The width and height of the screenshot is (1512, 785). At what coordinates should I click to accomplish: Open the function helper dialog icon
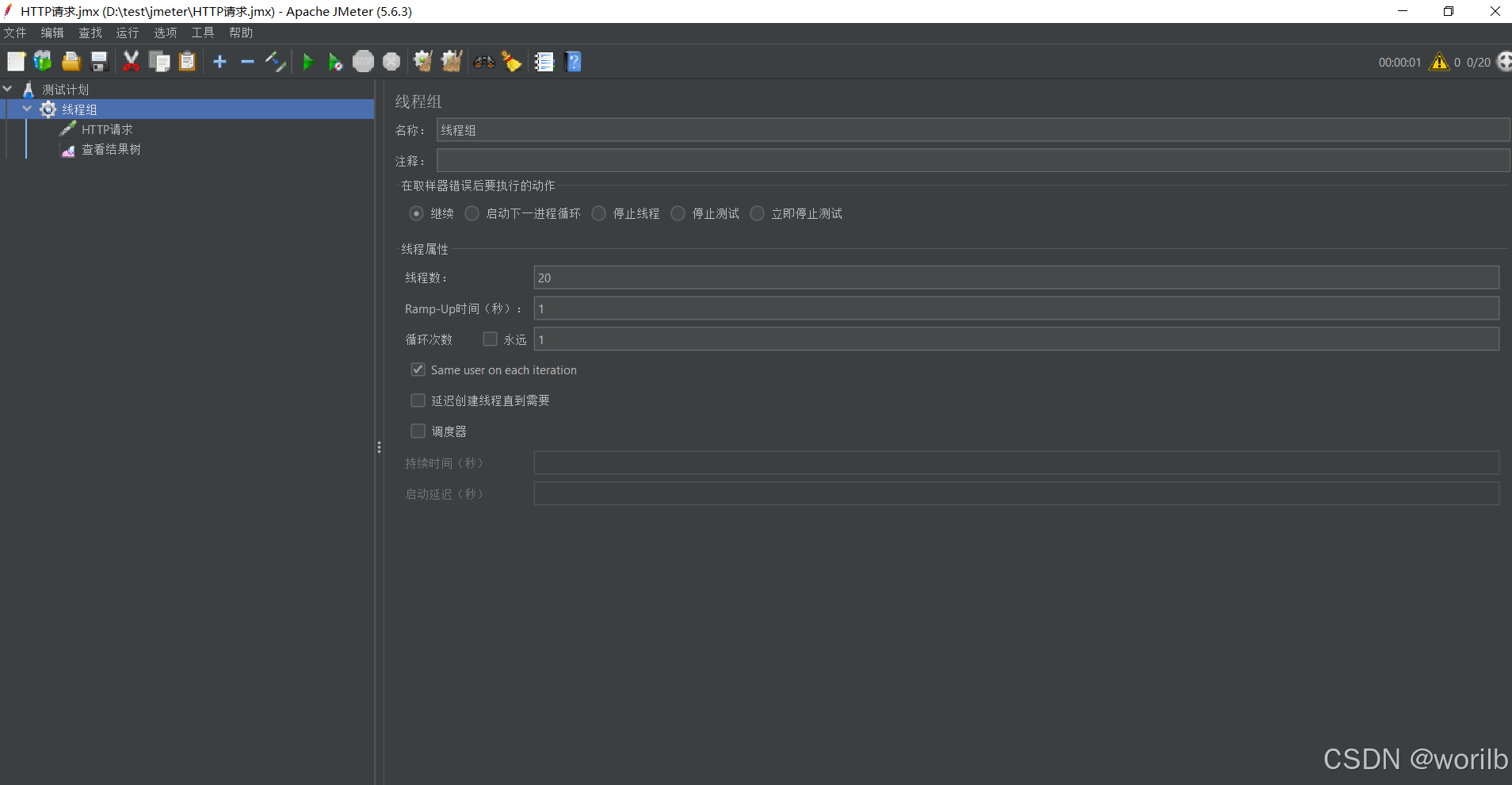coord(544,62)
